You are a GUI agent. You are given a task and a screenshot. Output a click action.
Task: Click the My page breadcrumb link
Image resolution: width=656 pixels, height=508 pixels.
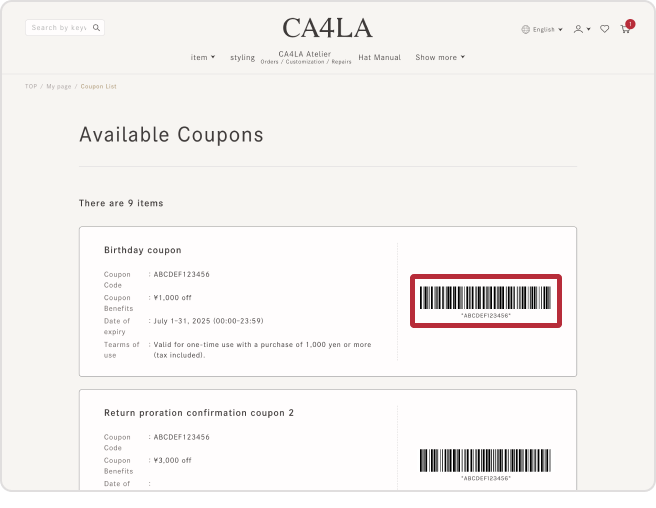[59, 87]
